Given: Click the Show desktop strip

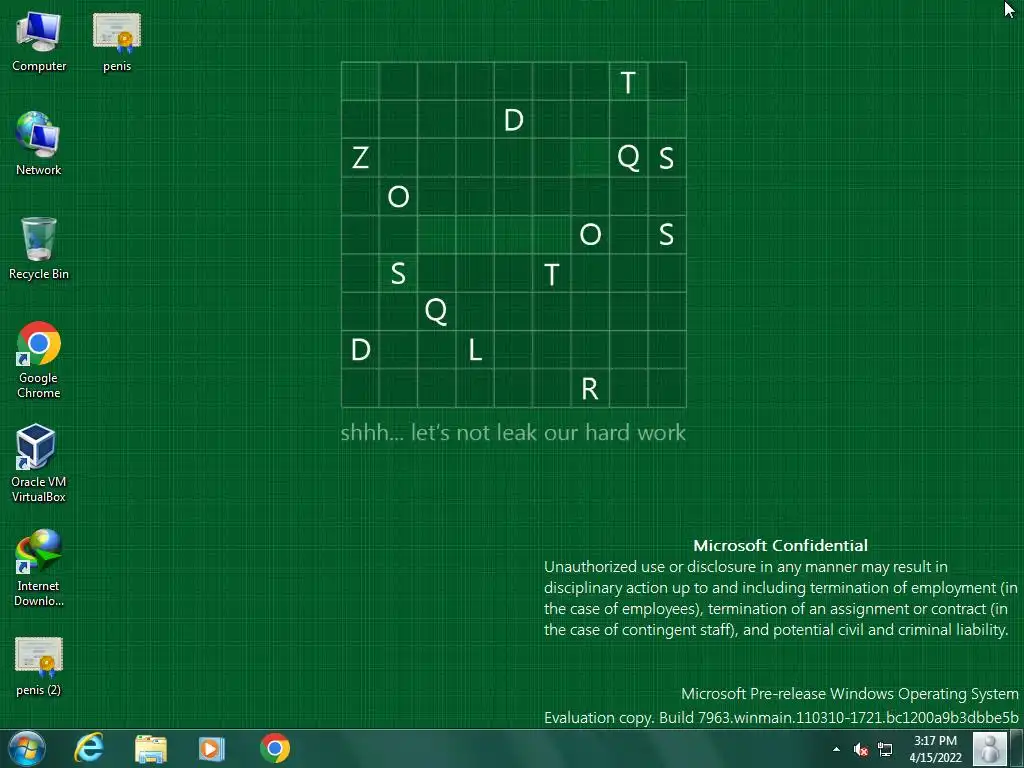Looking at the screenshot, I should click(x=1017, y=749).
